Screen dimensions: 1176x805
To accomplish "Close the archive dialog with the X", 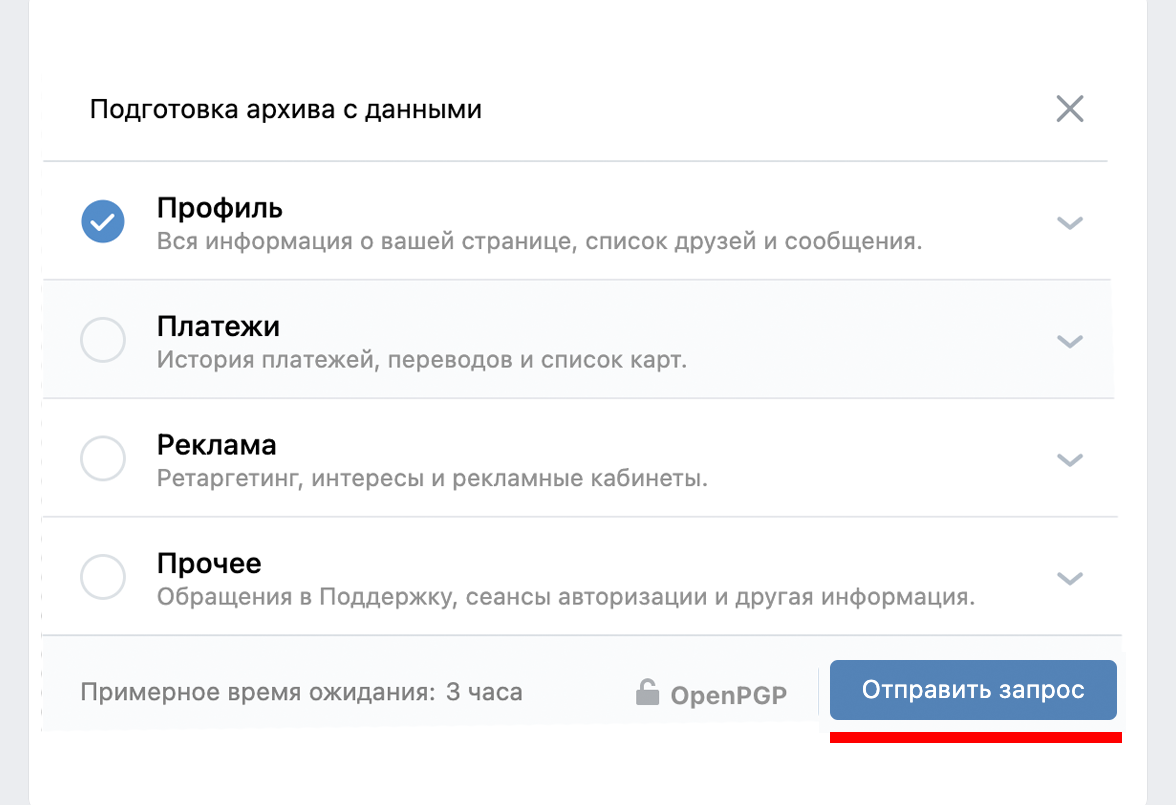I will tap(1069, 108).
